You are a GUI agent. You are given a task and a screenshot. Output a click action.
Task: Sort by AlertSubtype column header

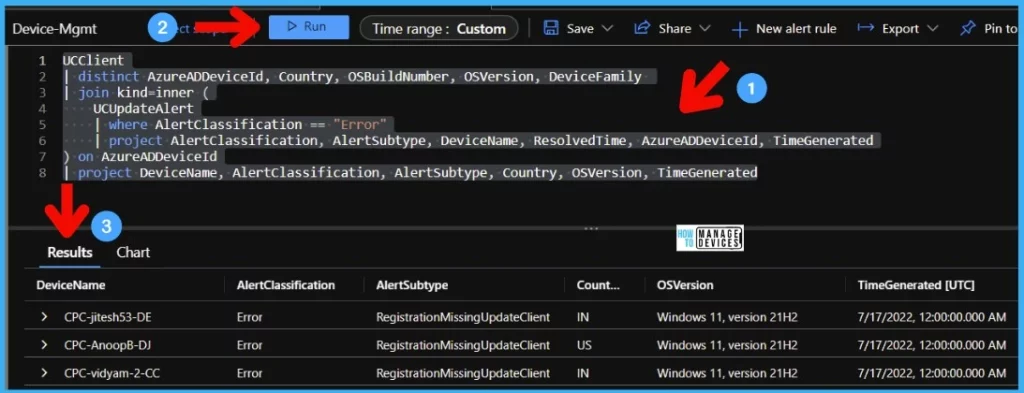point(412,285)
